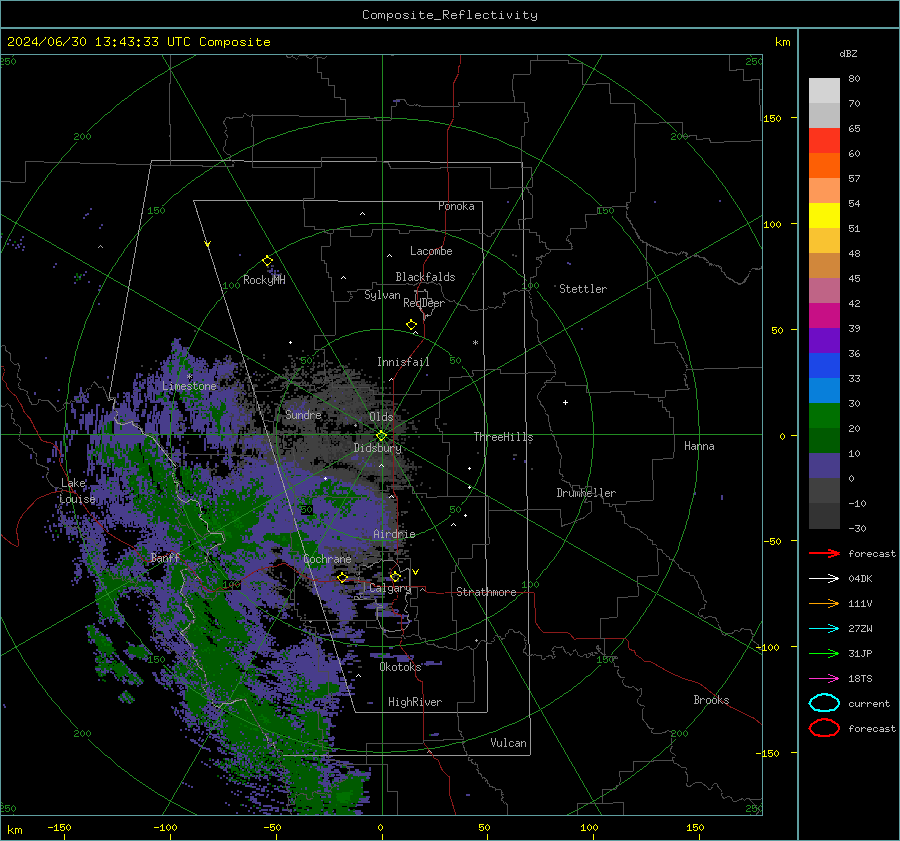900x841 pixels.
Task: Click the green 20-30 dBZ color swatch
Action: click(824, 416)
